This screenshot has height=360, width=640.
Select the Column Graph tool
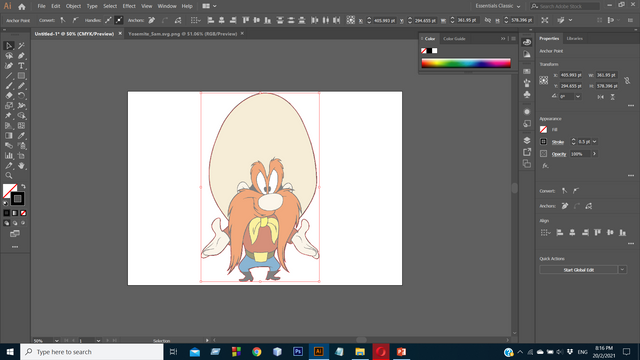pos(9,156)
